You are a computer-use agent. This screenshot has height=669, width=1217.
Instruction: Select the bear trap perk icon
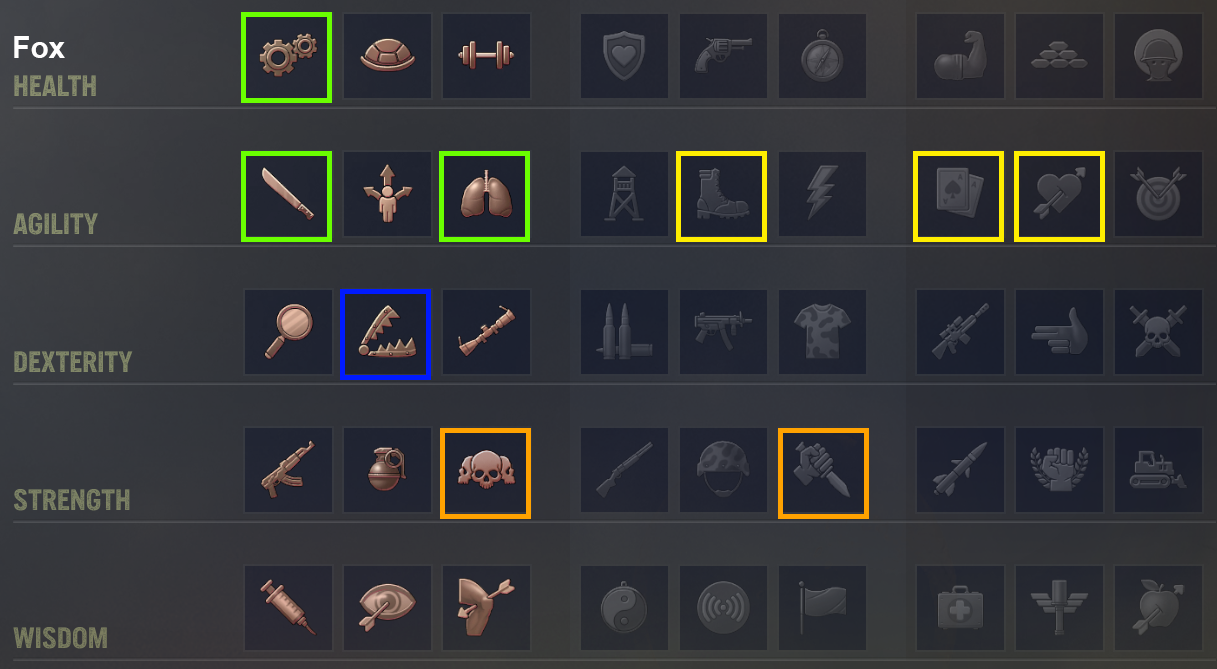coord(386,334)
